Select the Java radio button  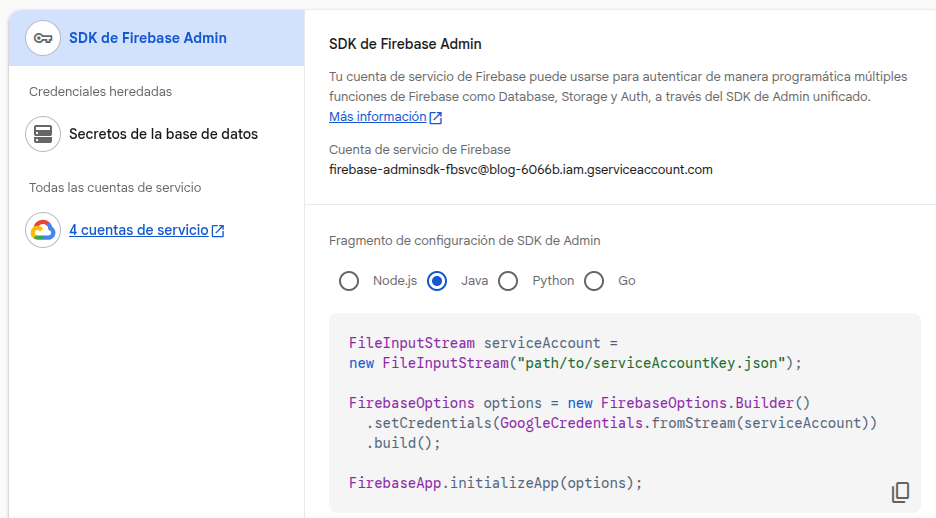[437, 281]
